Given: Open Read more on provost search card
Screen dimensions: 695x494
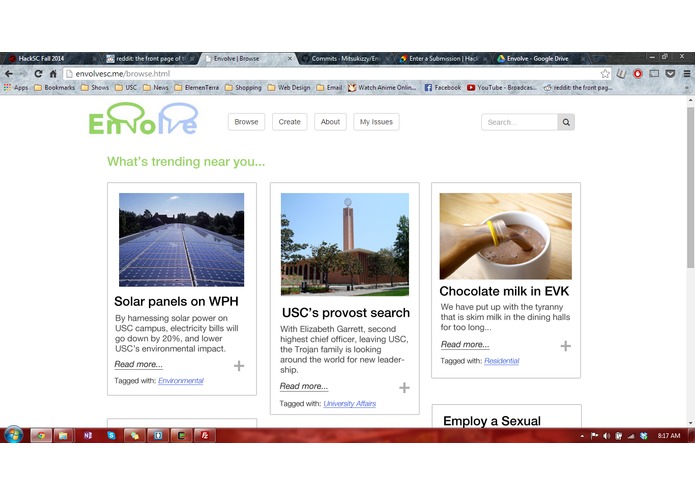Looking at the screenshot, I should [304, 386].
